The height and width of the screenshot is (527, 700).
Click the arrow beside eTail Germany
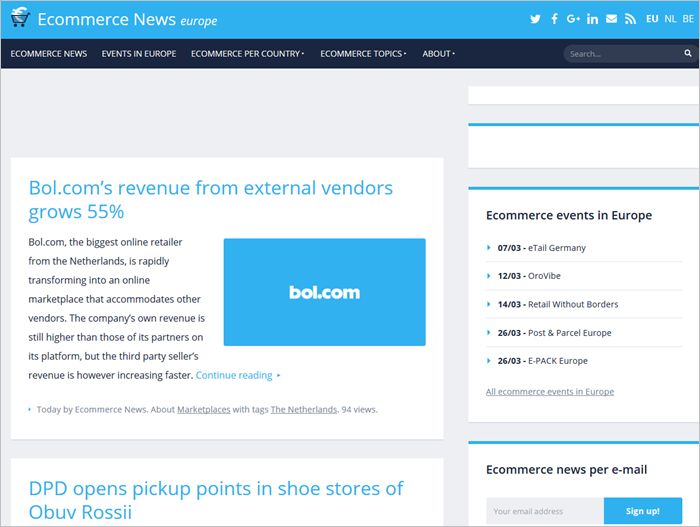[x=488, y=248]
